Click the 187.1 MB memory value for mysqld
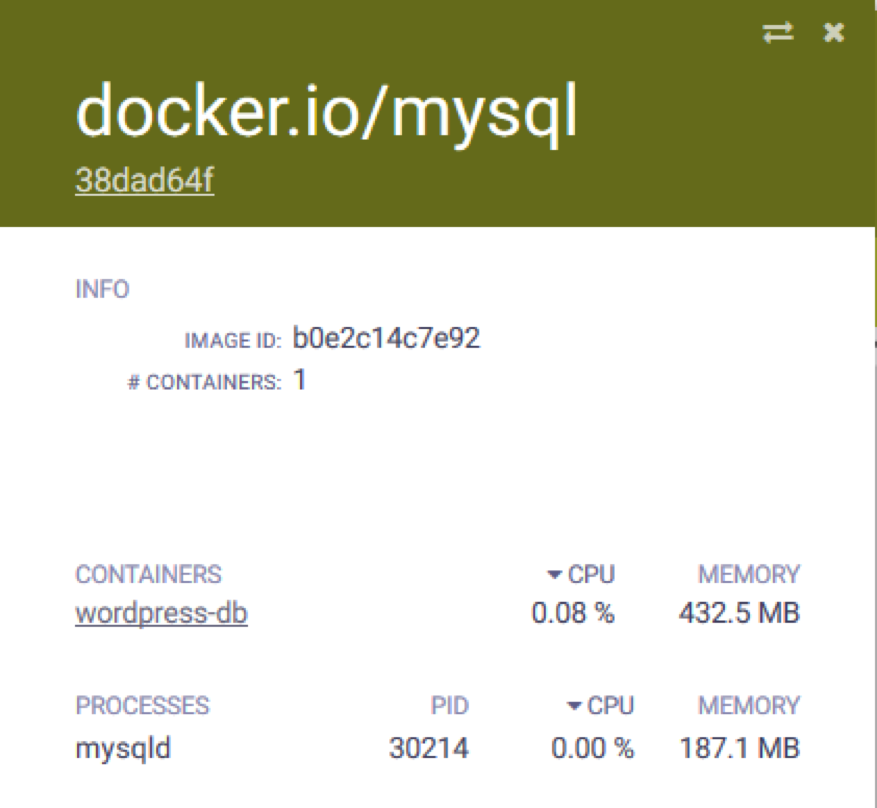The image size is (877, 808). (740, 746)
